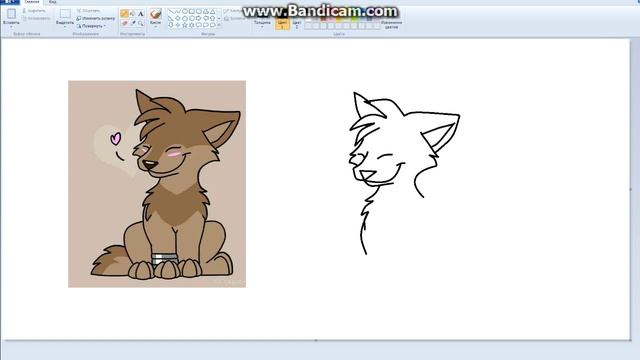Screen dimensions: 640x360
Task: Click the Cut scissors command
Action: [33, 11]
